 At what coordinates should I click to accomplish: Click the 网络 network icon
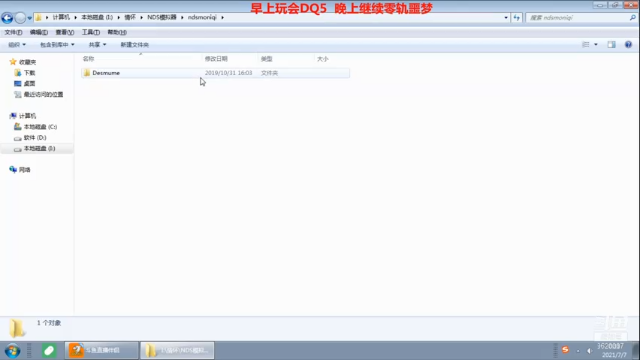(x=13, y=169)
